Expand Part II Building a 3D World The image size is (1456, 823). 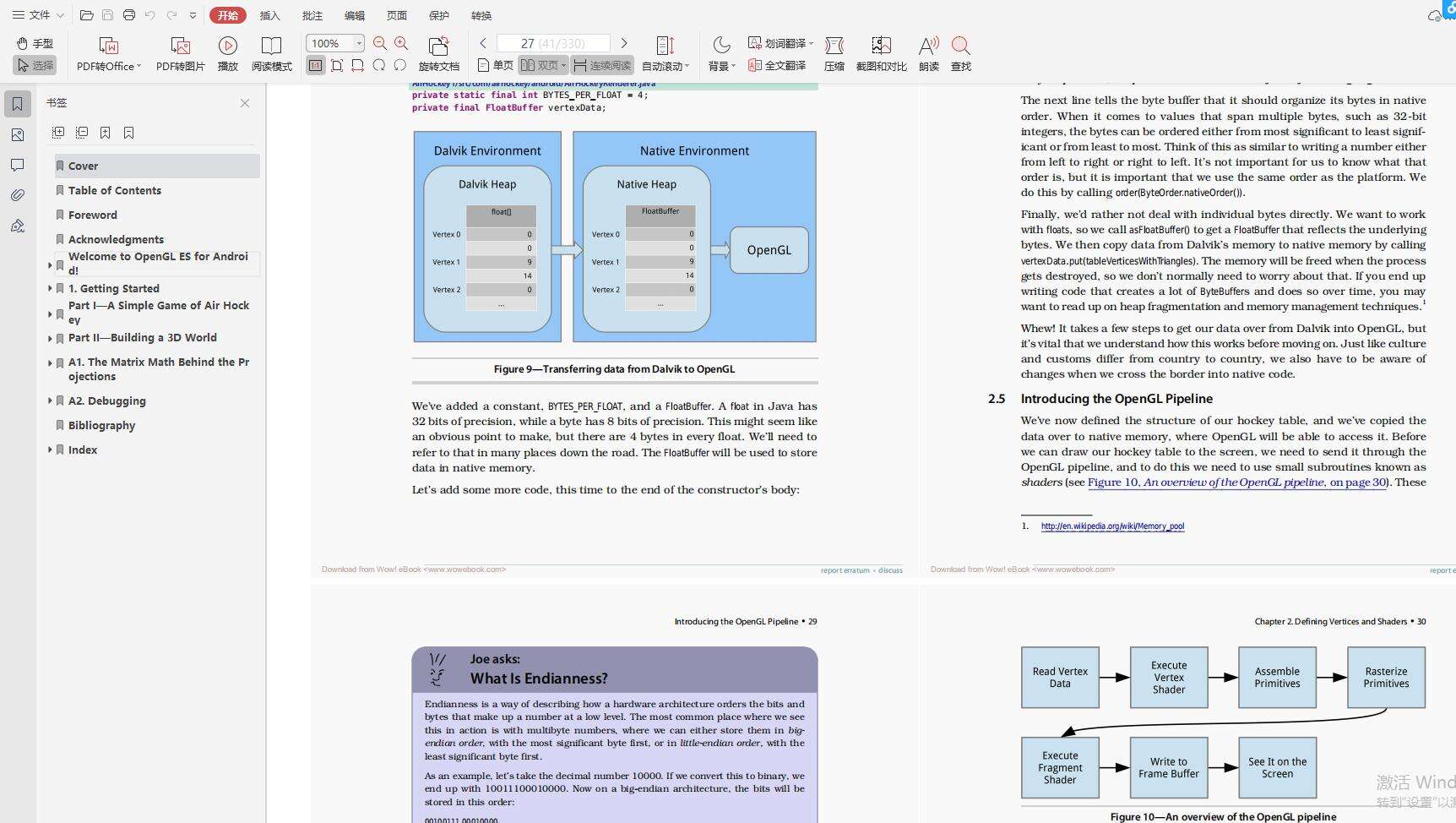click(50, 338)
